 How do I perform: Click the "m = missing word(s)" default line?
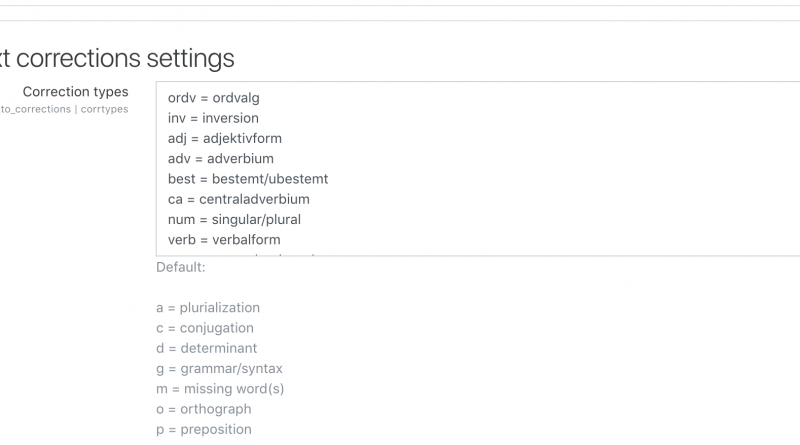click(x=220, y=389)
